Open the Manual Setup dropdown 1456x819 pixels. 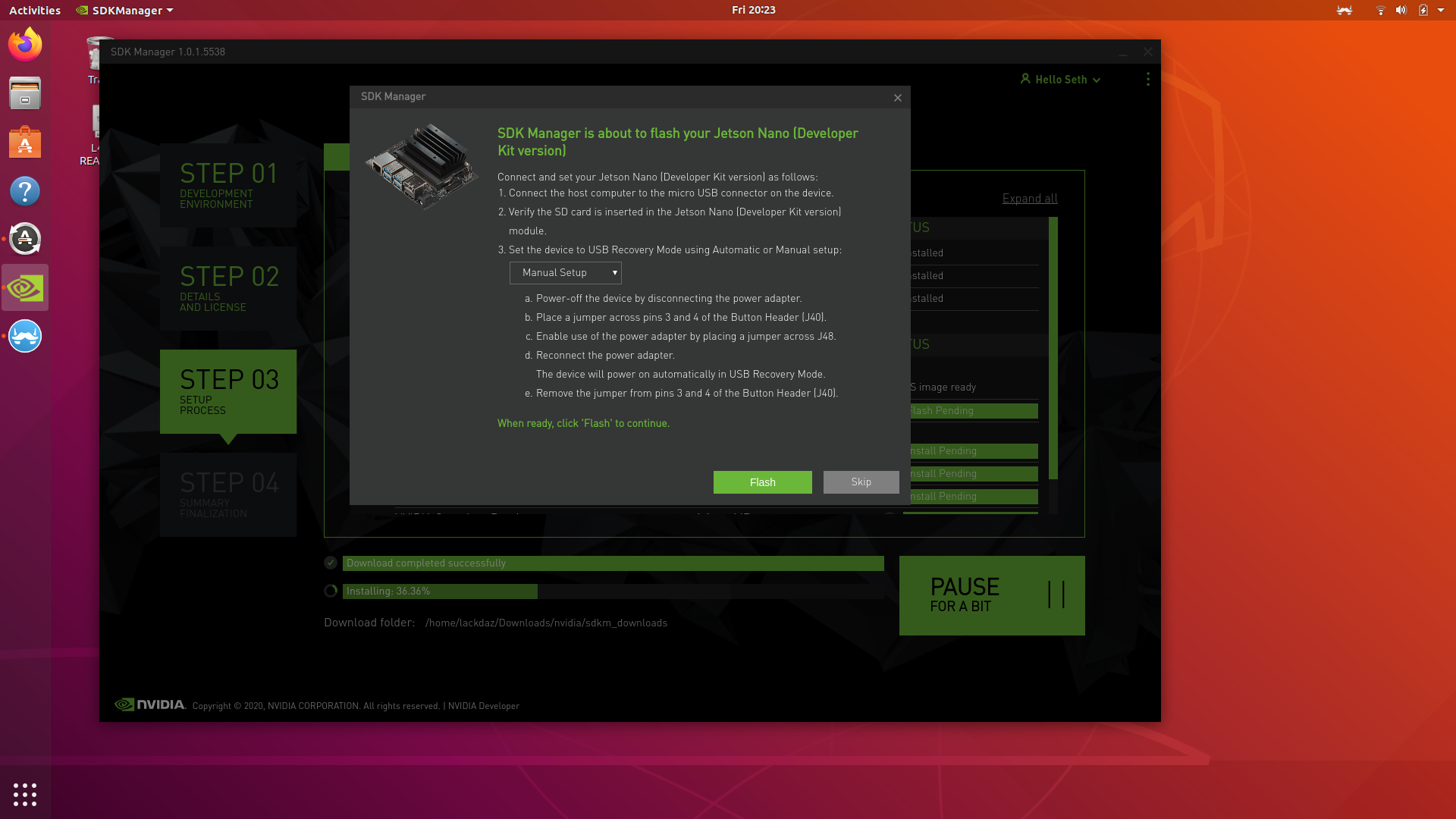[x=566, y=273]
